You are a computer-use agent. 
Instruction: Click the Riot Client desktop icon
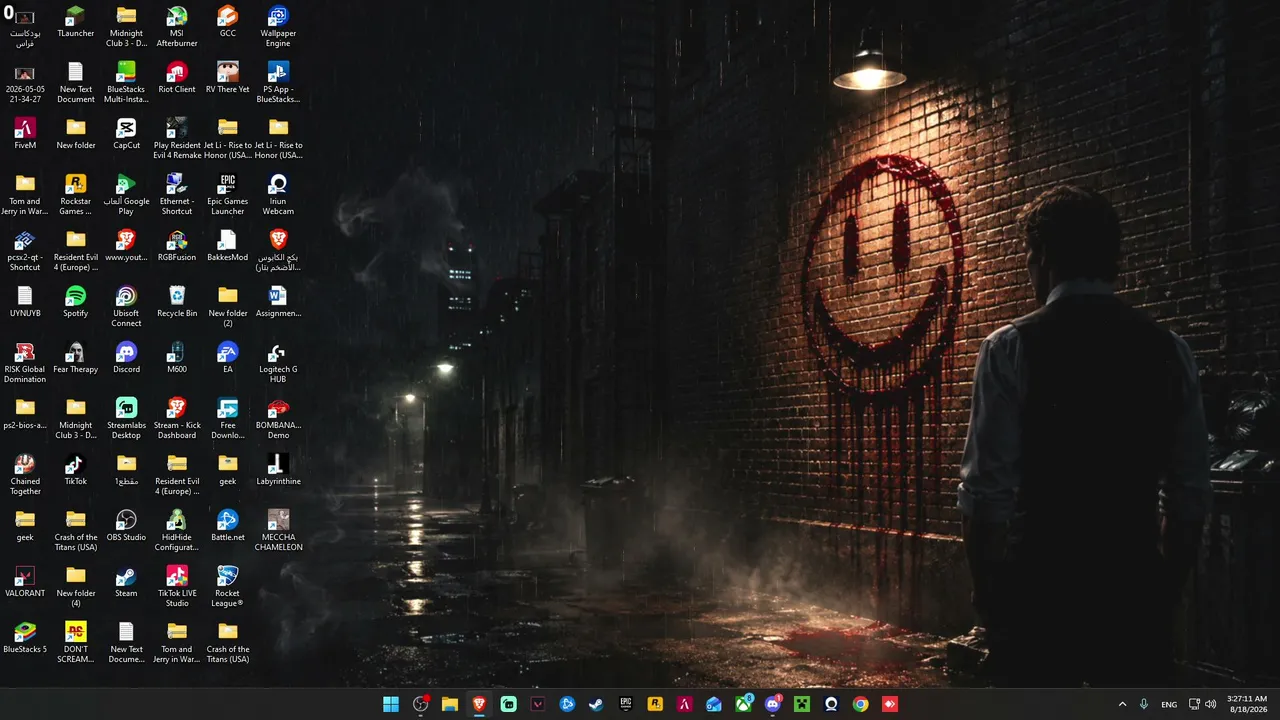pyautogui.click(x=177, y=78)
